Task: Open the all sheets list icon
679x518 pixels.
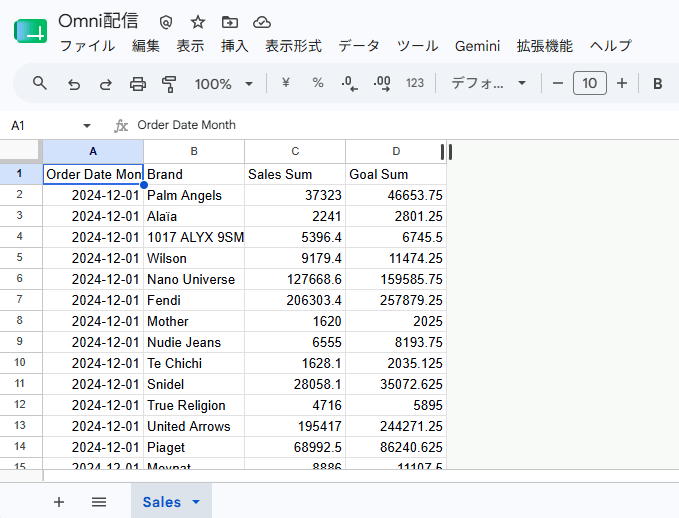Action: [x=99, y=502]
